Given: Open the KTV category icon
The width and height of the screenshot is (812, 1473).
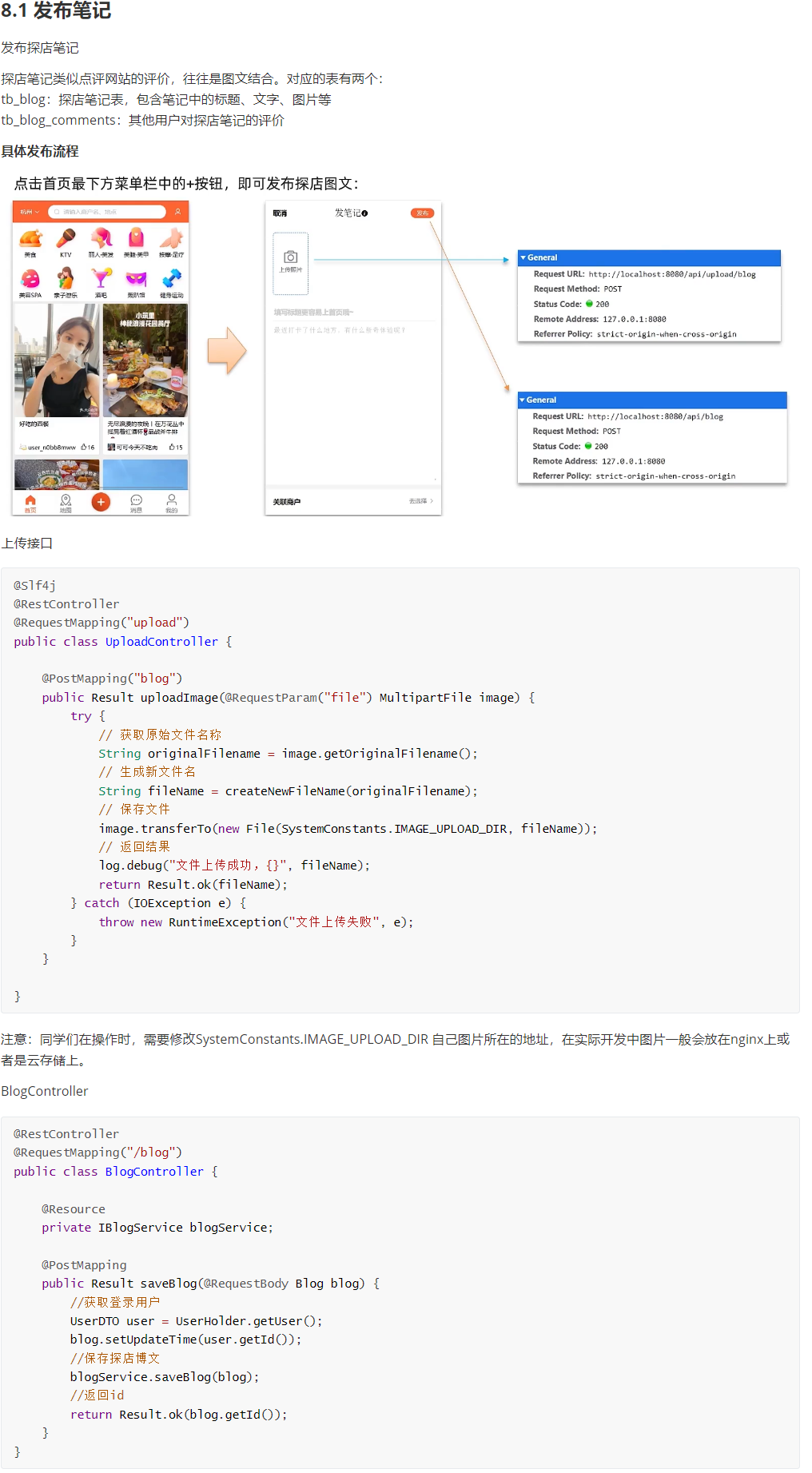Looking at the screenshot, I should coord(66,239).
